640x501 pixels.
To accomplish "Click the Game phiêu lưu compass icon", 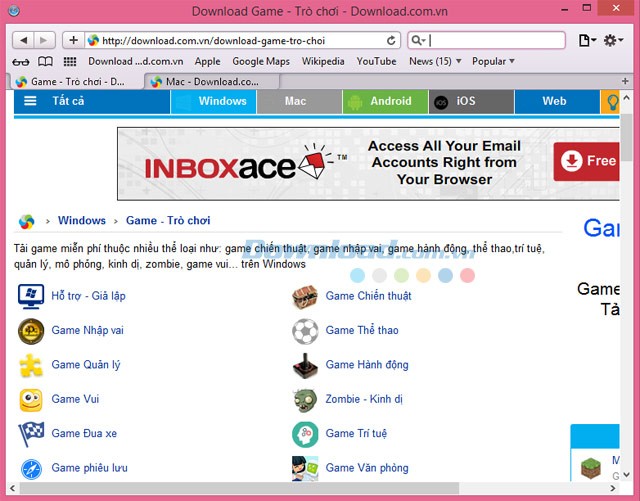I will coord(31,469).
